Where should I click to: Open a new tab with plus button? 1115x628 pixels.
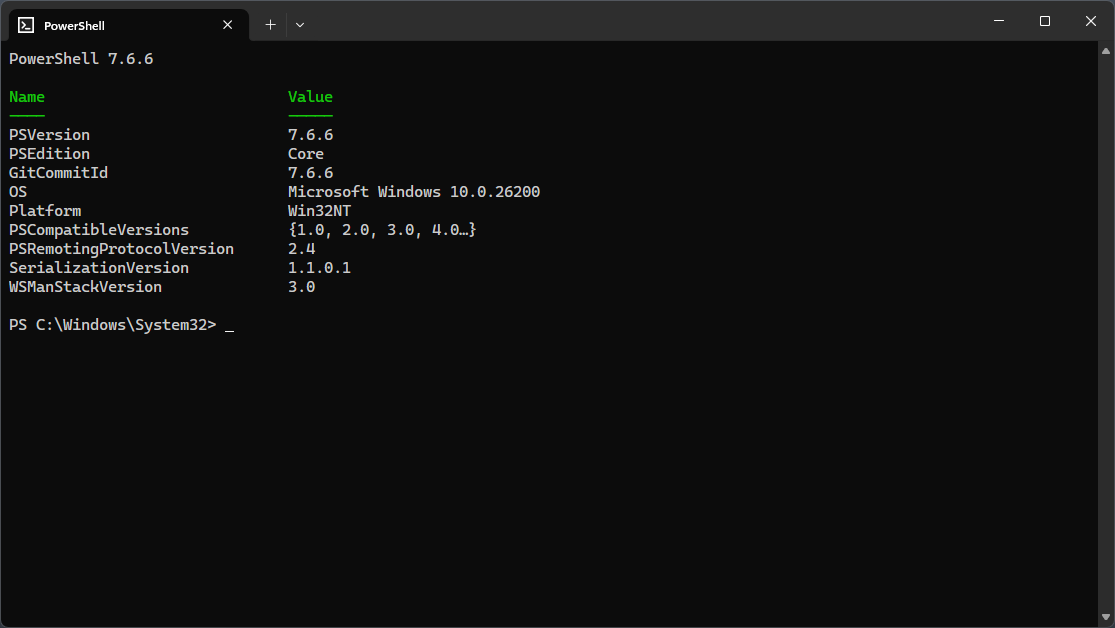(x=270, y=25)
